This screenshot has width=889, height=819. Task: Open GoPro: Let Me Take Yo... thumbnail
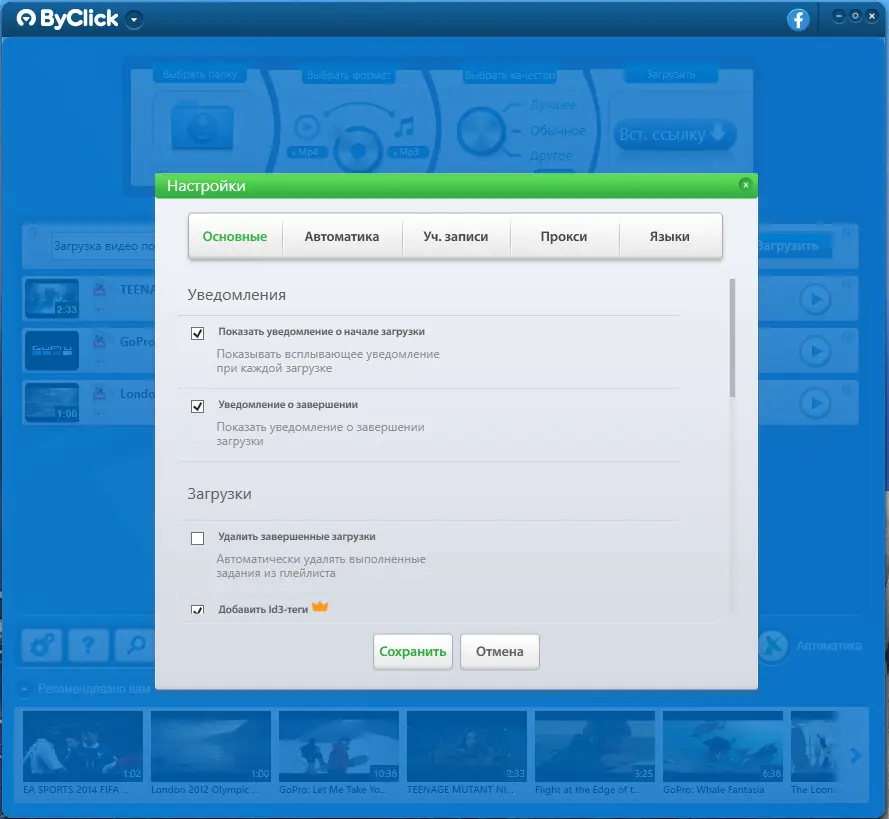pos(339,746)
